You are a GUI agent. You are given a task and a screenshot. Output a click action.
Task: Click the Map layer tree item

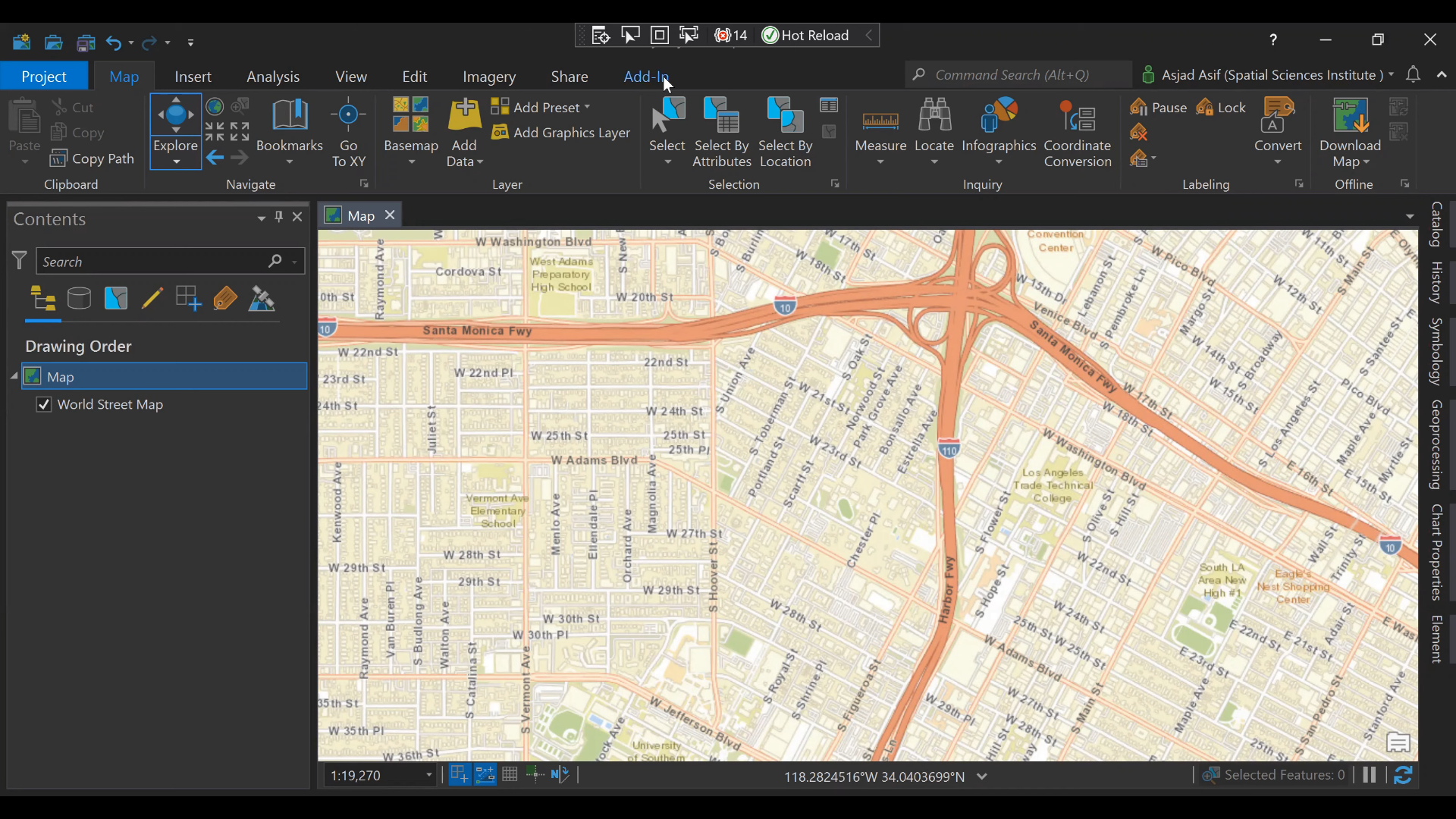click(x=60, y=376)
